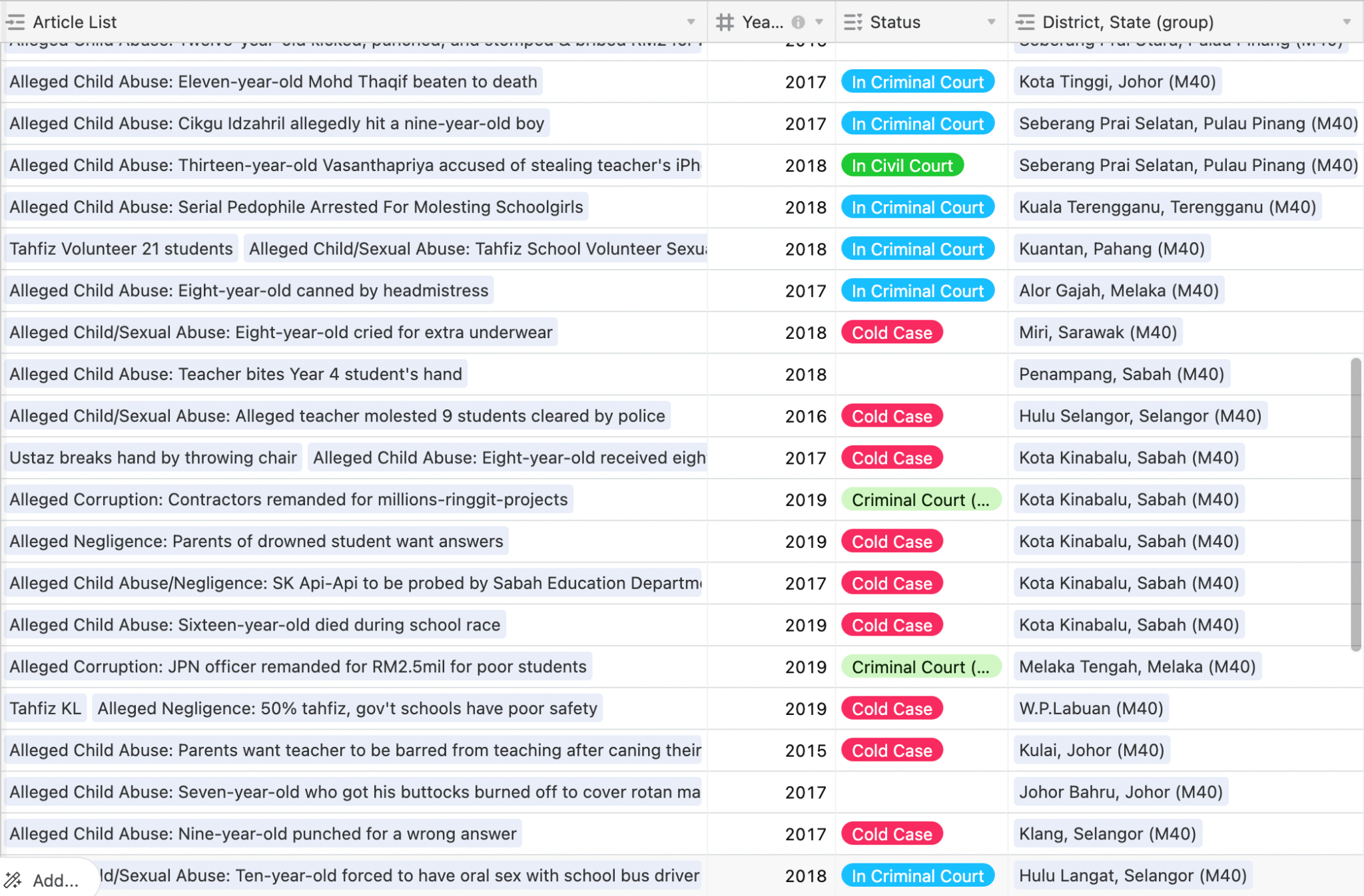Open the District, State column dropdown arrow
This screenshot has height=896, width=1364.
pyautogui.click(x=1347, y=23)
